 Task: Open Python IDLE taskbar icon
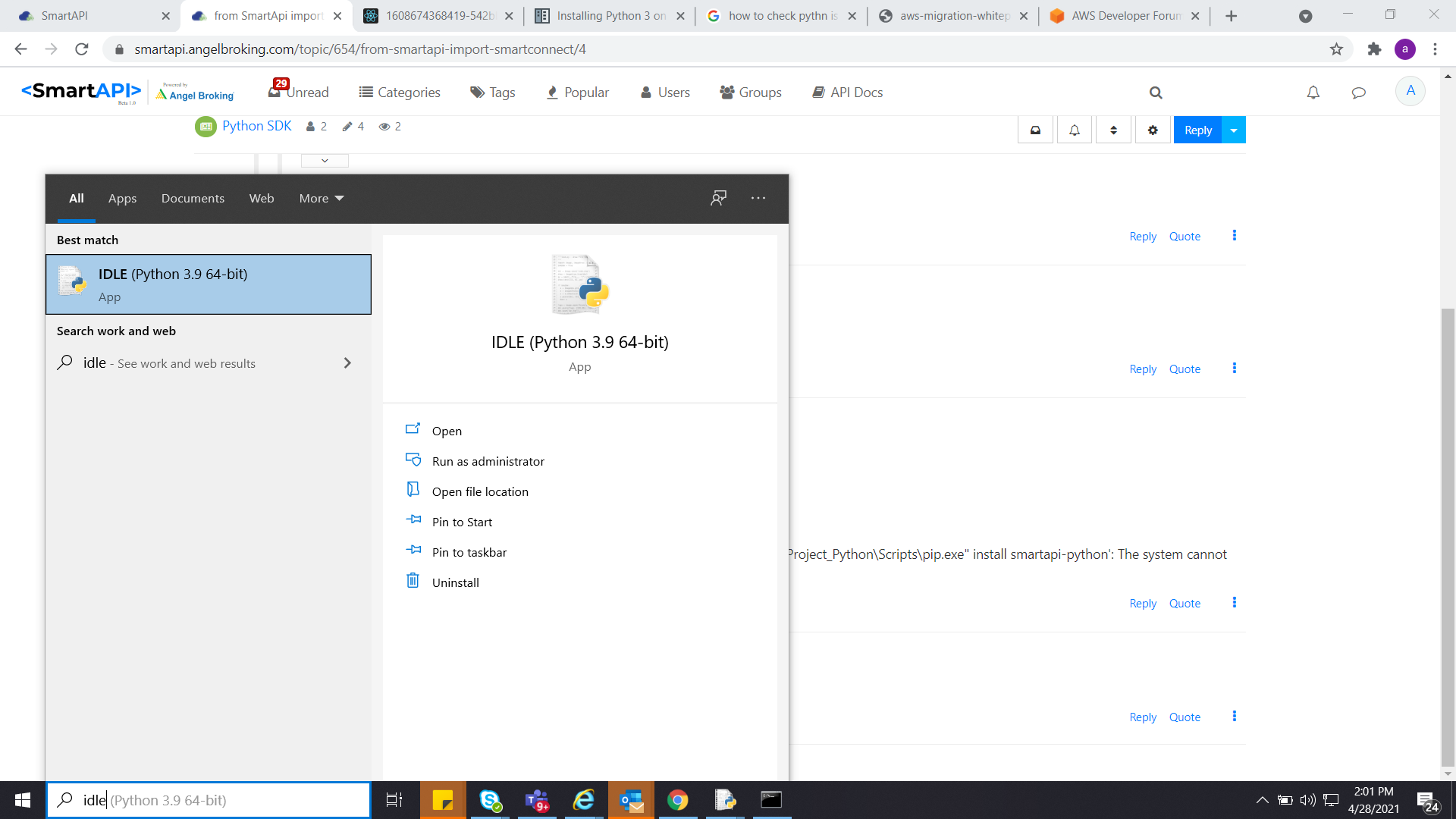point(725,800)
